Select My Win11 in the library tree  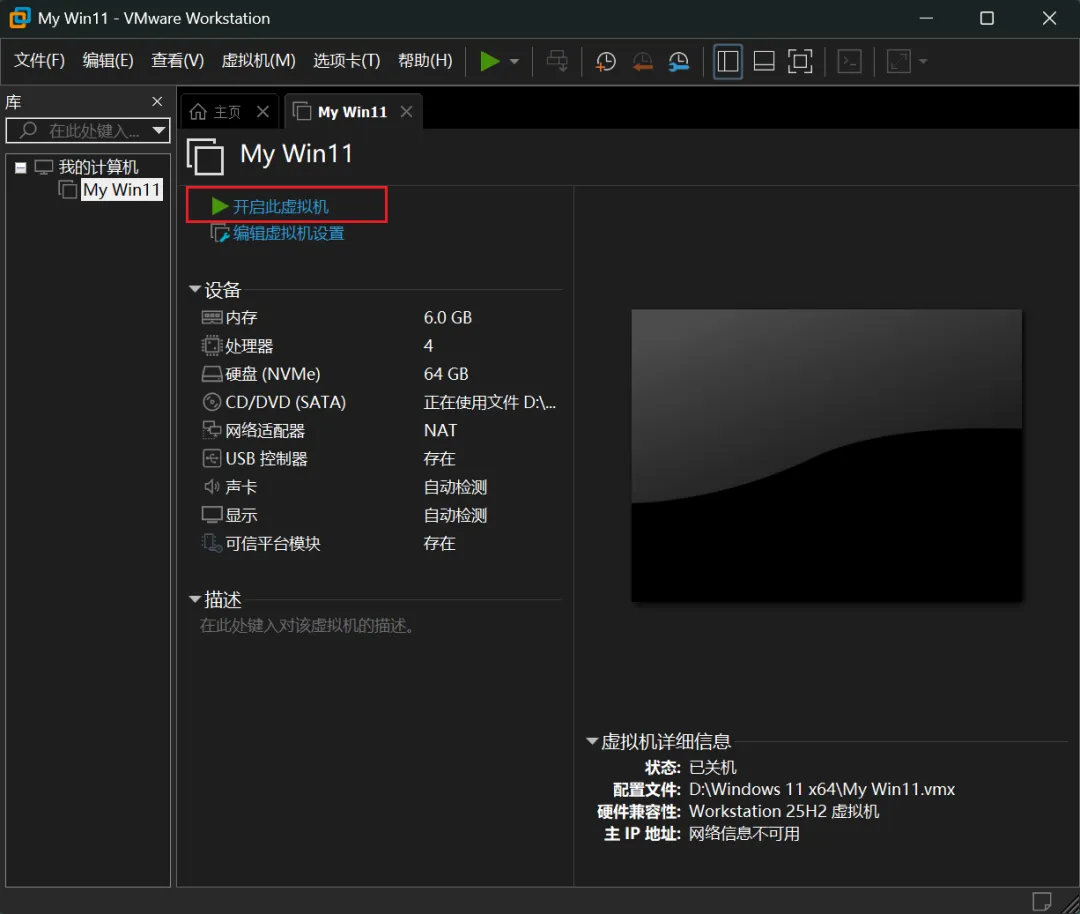122,189
